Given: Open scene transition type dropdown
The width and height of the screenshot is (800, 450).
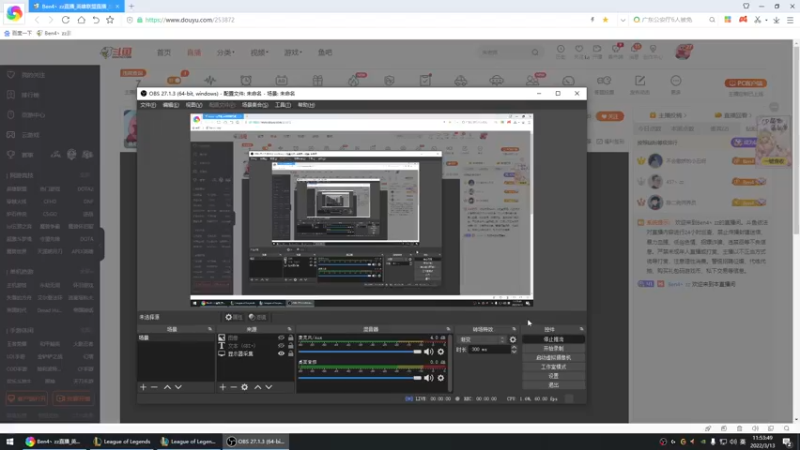Looking at the screenshot, I should coord(482,339).
